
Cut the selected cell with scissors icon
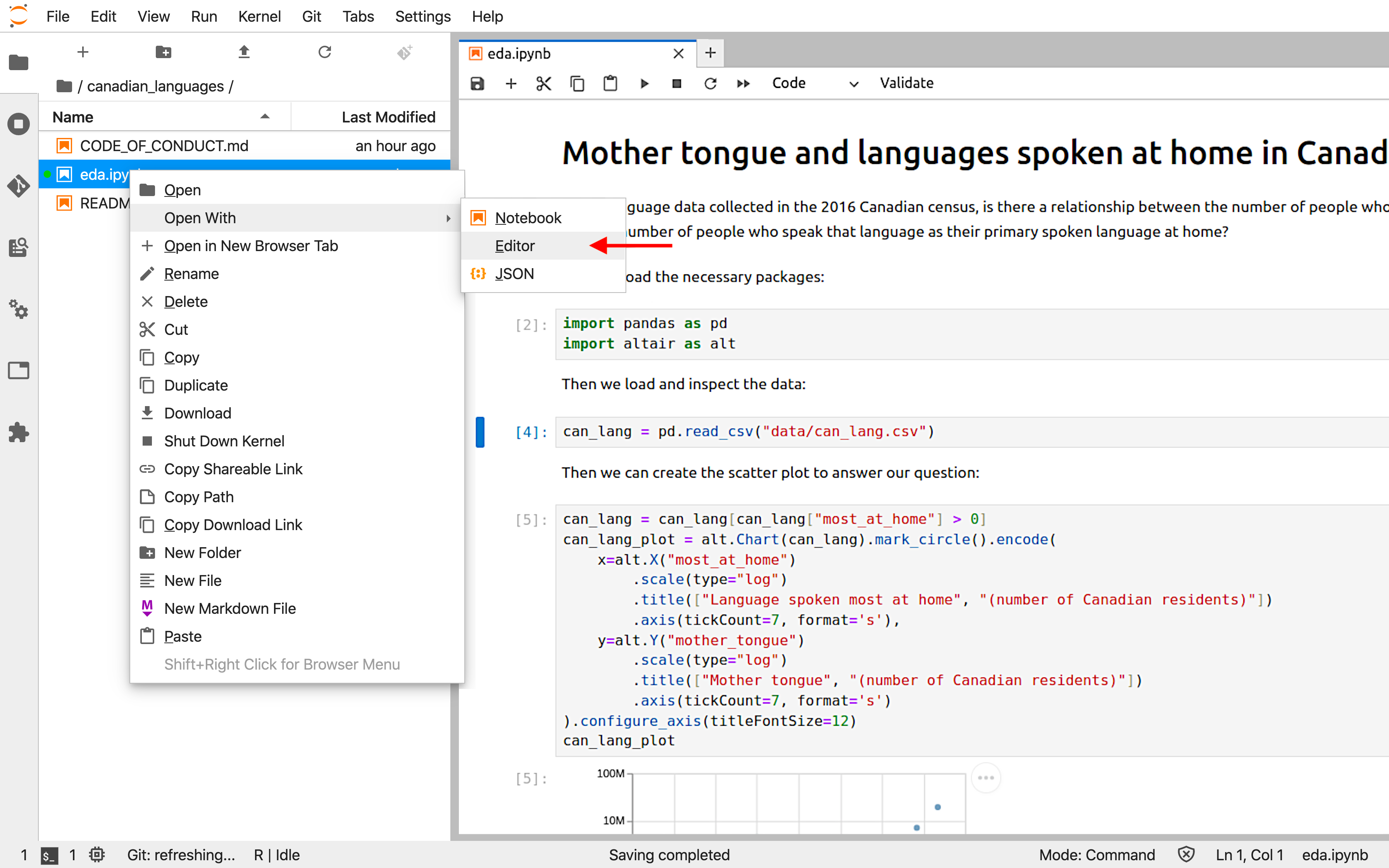pyautogui.click(x=543, y=84)
